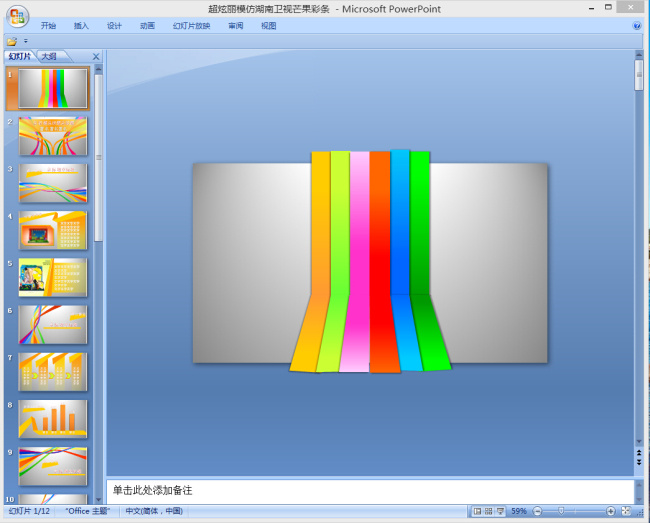Fit slide to current window icon
Viewport: 650px width, 523px height.
(626, 511)
